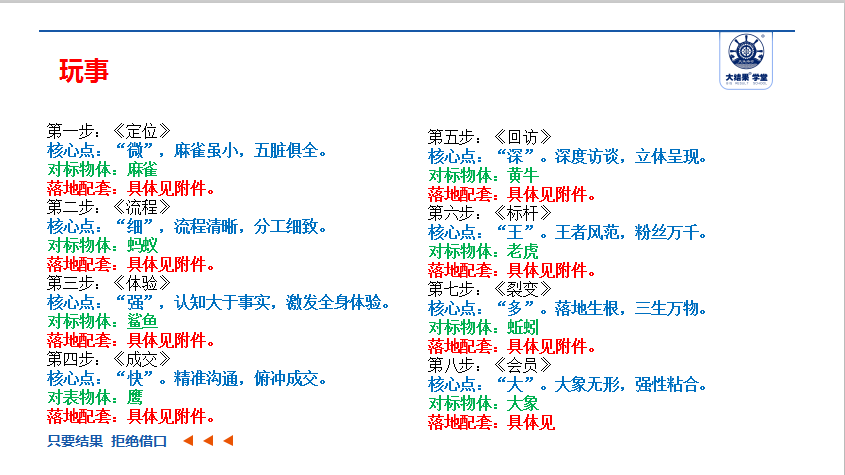Click the heading 第二步：《流程》
Screen dimensions: 845x475
point(109,207)
